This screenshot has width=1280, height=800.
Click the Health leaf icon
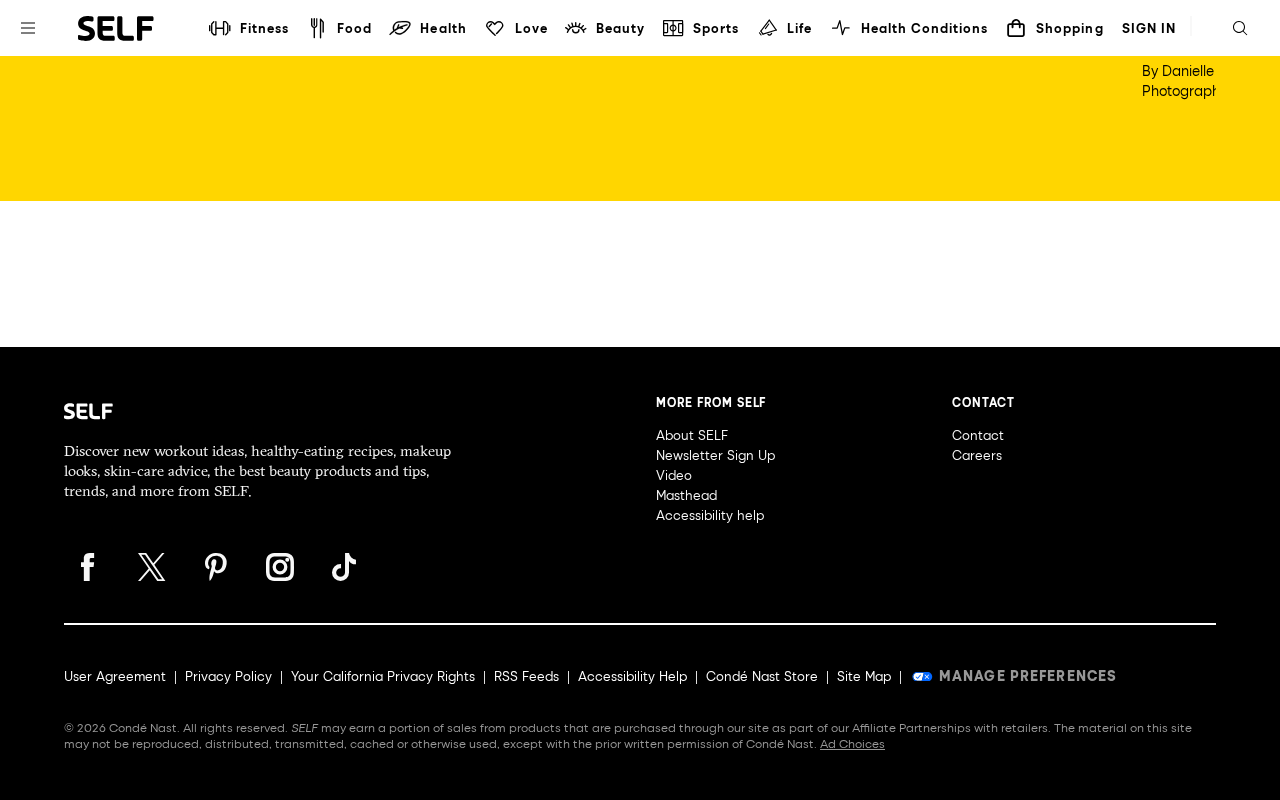[400, 28]
